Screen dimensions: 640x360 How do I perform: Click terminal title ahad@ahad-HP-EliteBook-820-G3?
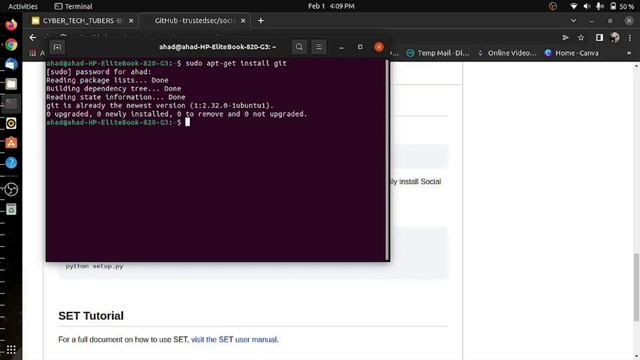(x=218, y=47)
